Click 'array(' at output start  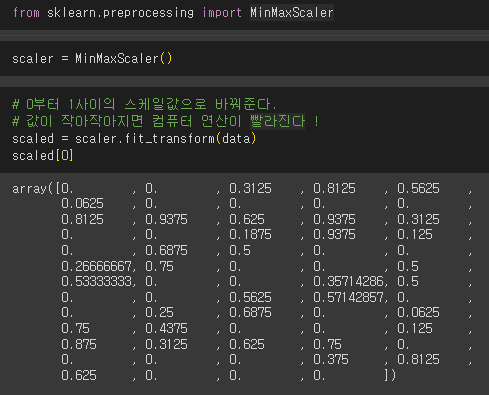pos(33,189)
